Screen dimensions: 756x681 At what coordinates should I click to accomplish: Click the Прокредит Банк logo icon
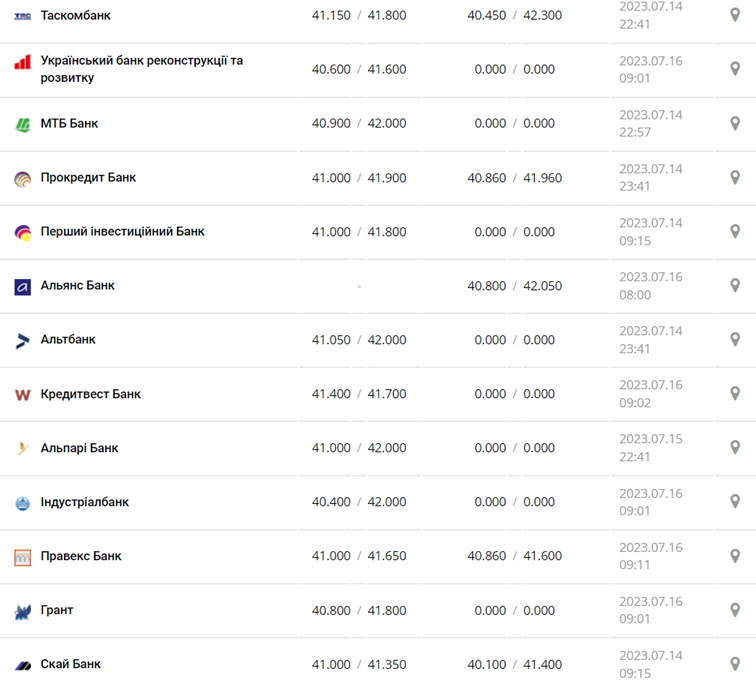pyautogui.click(x=22, y=179)
